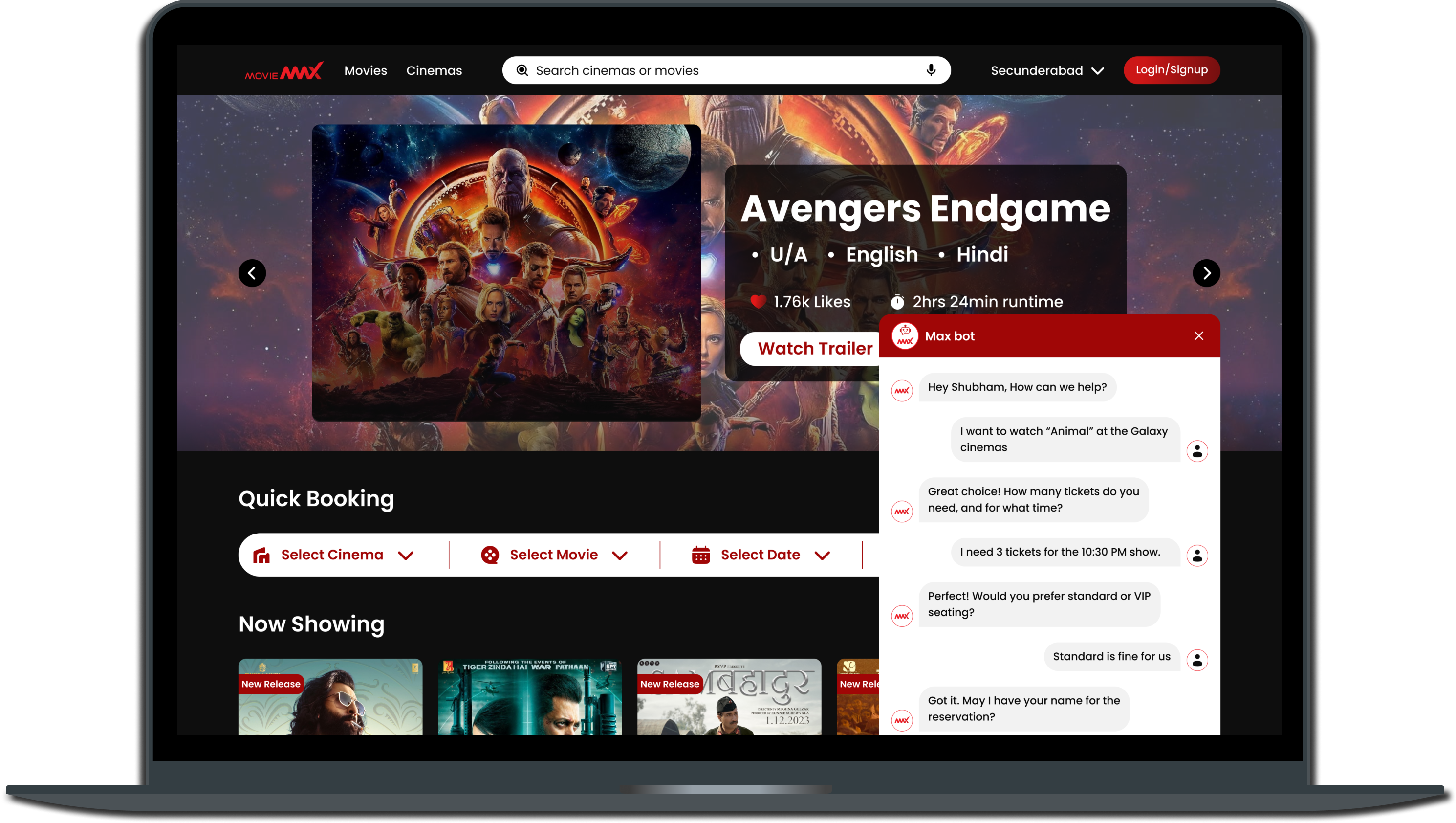Open the Animal movie poster card
This screenshot has height=823, width=1456.
(x=330, y=697)
